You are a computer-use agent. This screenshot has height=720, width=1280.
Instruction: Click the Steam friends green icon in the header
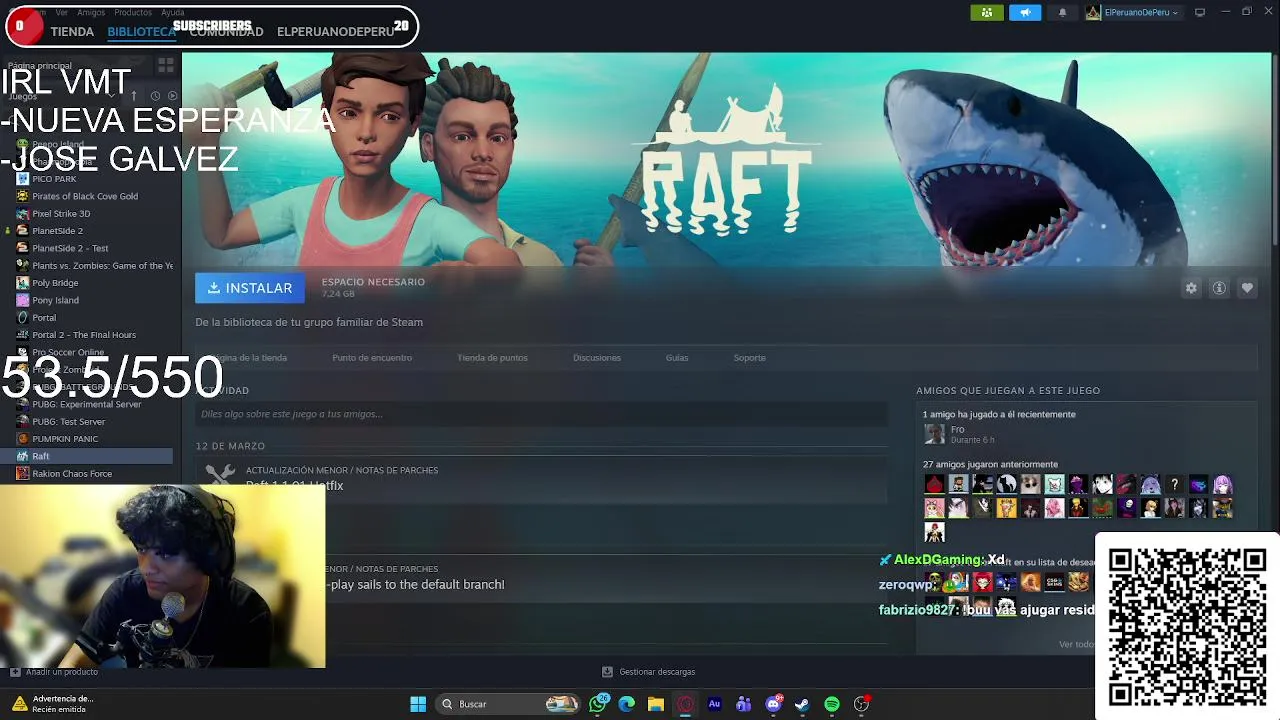coord(987,12)
